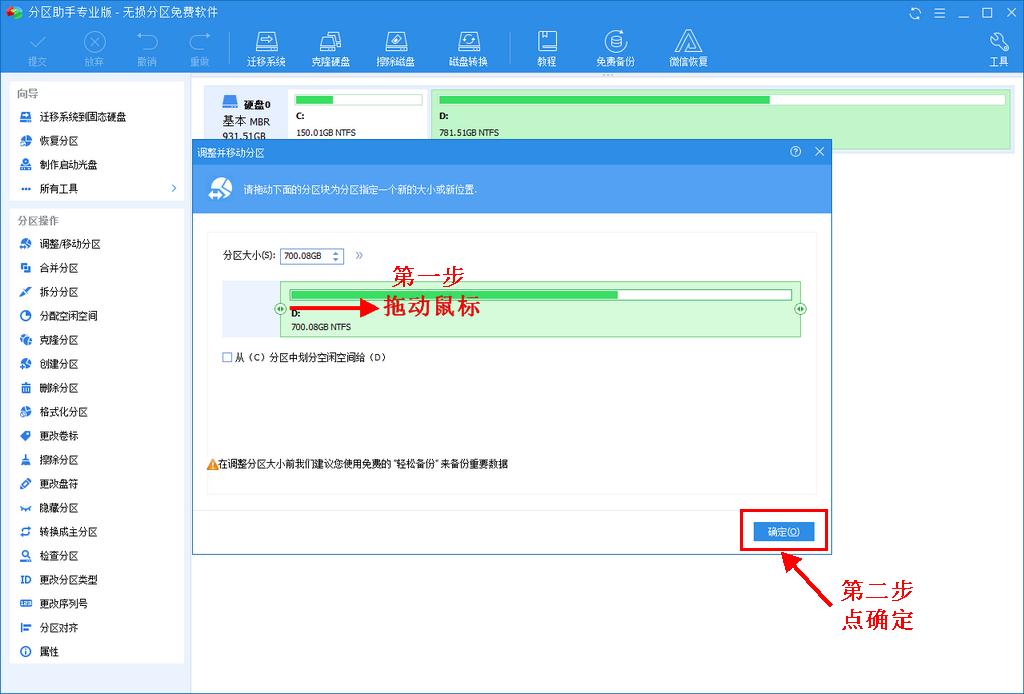
Task: Click the 确定 confirm button
Action: [783, 531]
